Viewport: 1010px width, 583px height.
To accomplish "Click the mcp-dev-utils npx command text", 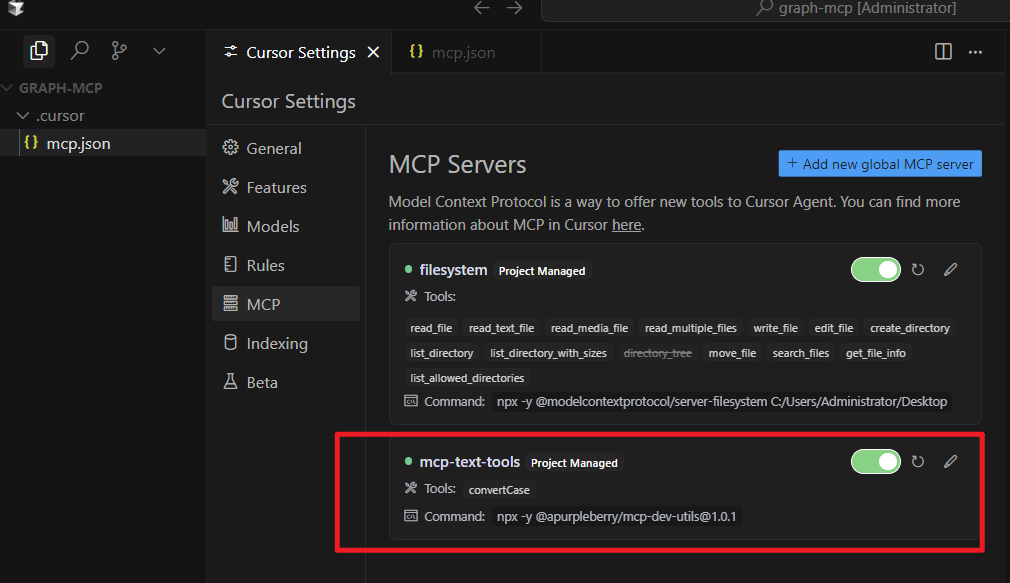I will click(616, 516).
